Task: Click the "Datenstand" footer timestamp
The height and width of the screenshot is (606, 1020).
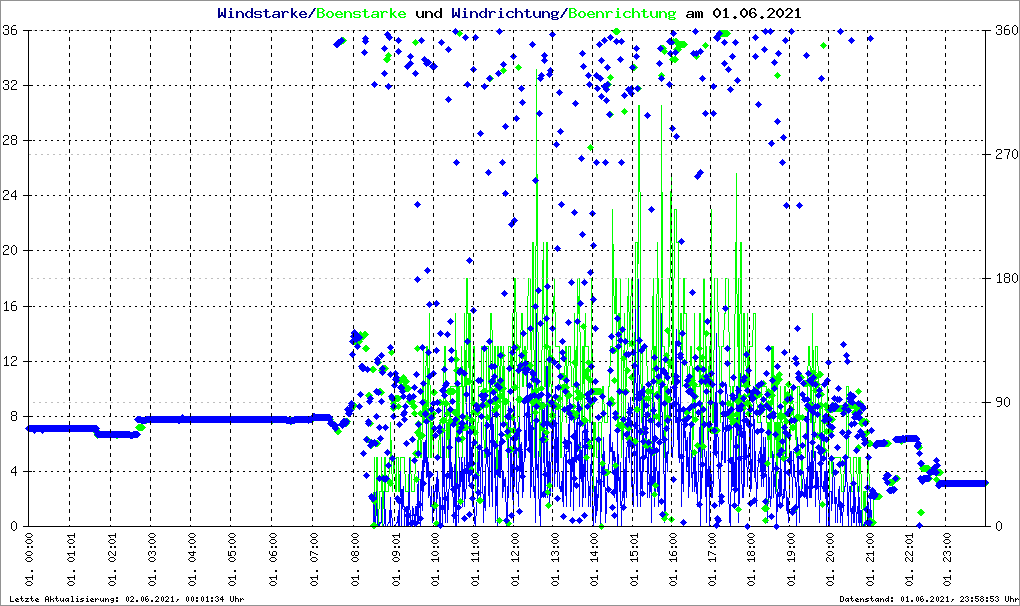Action: click(x=929, y=599)
